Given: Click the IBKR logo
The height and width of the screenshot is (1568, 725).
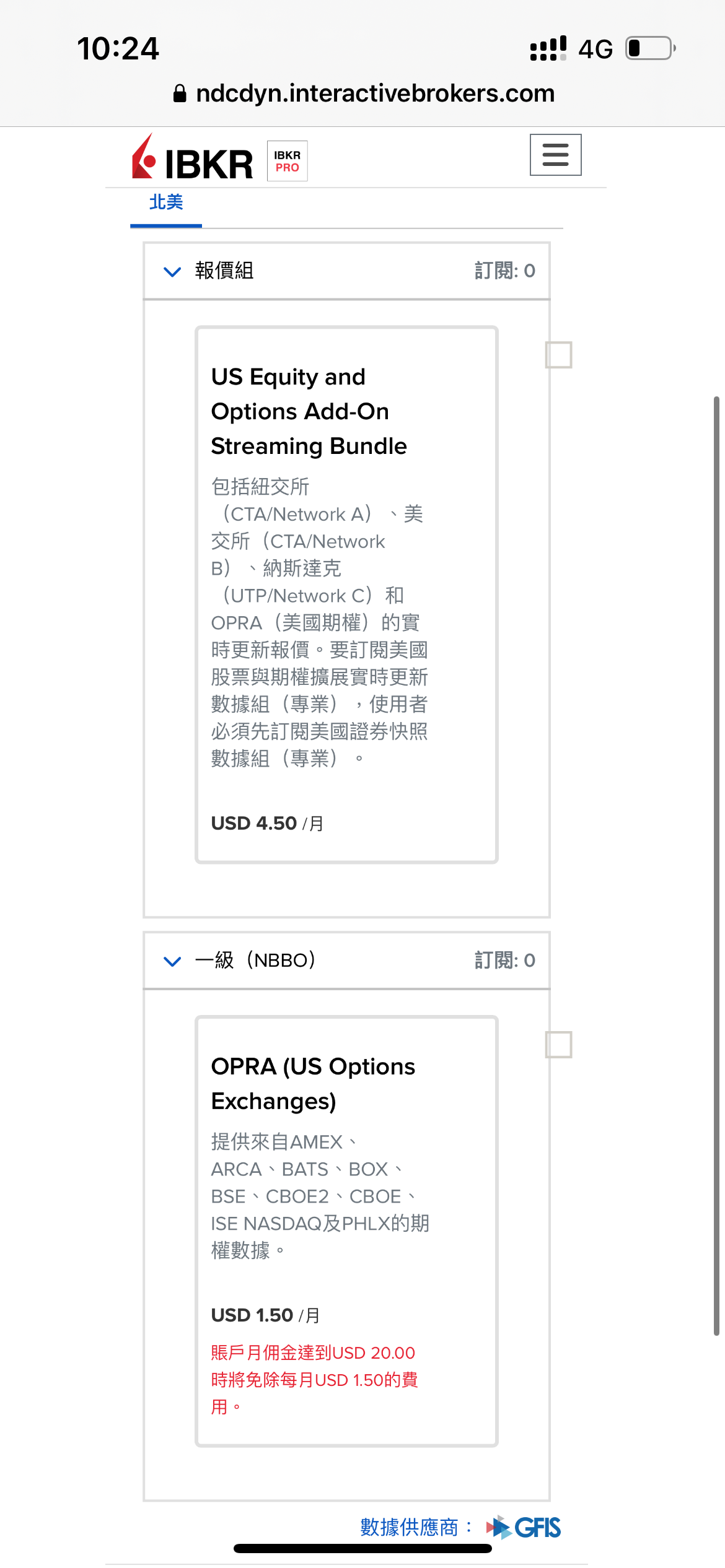Looking at the screenshot, I should tap(192, 159).
